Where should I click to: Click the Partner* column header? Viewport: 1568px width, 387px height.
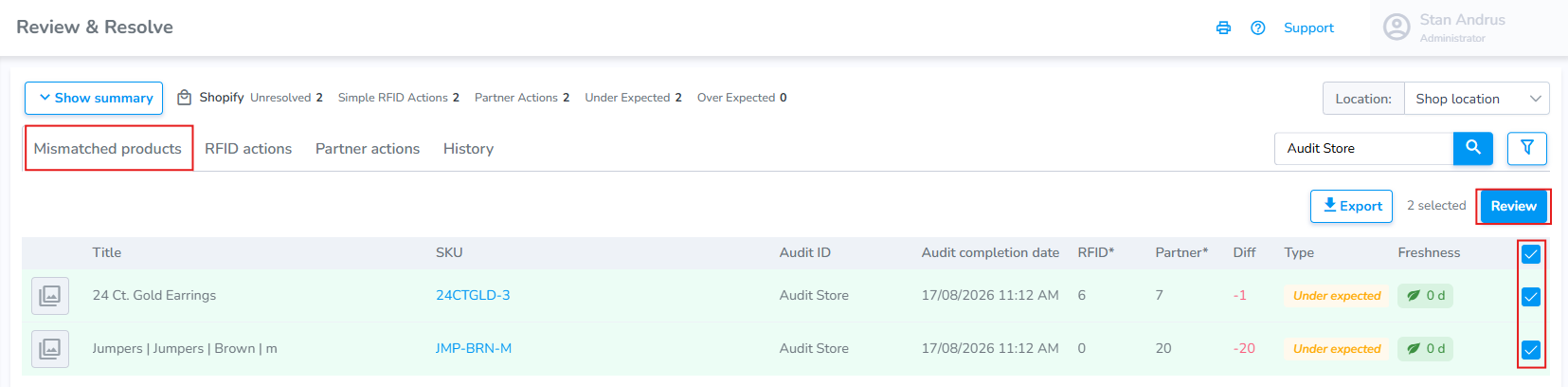[1181, 252]
